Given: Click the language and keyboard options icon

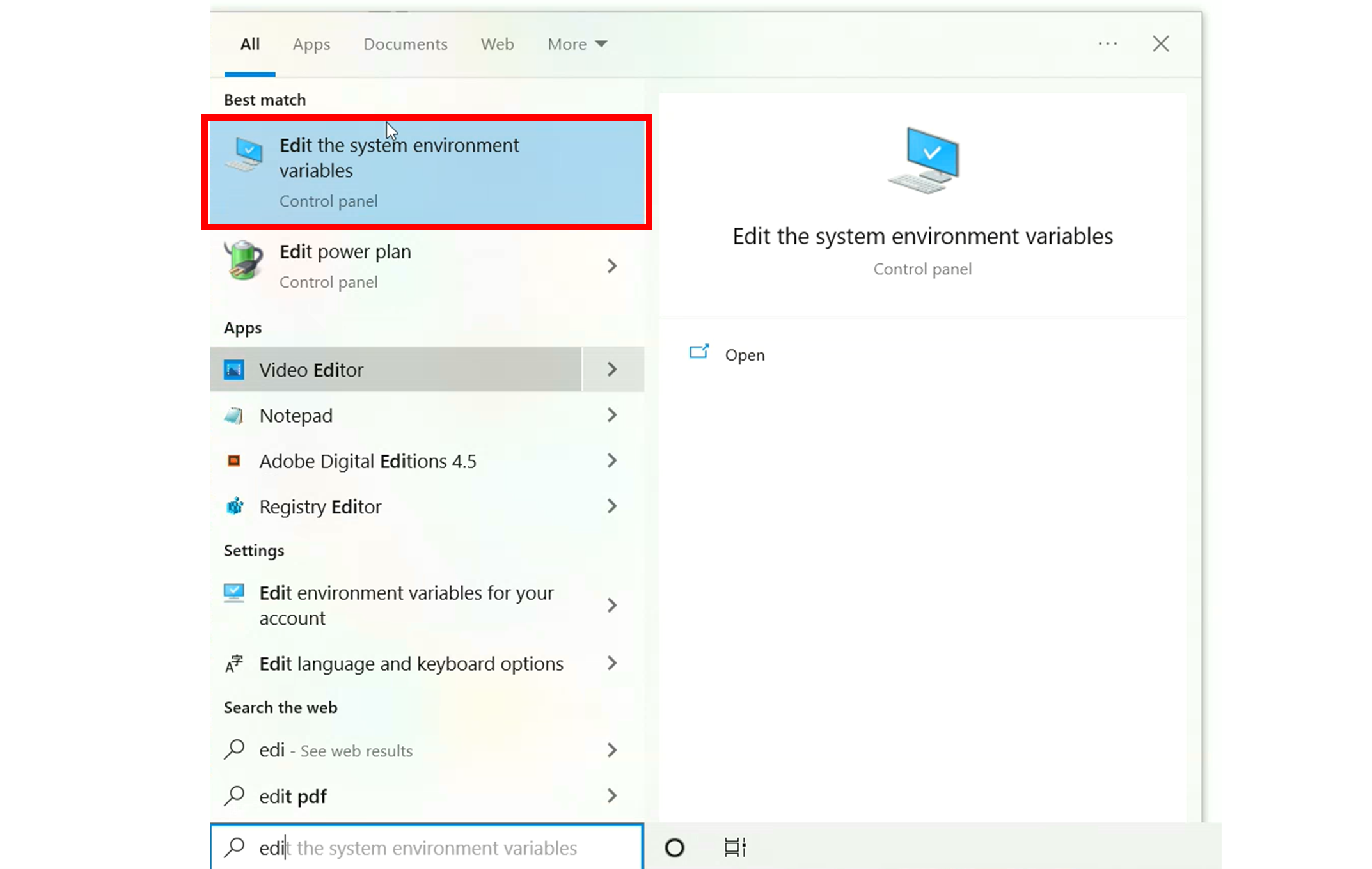Looking at the screenshot, I should tap(234, 664).
